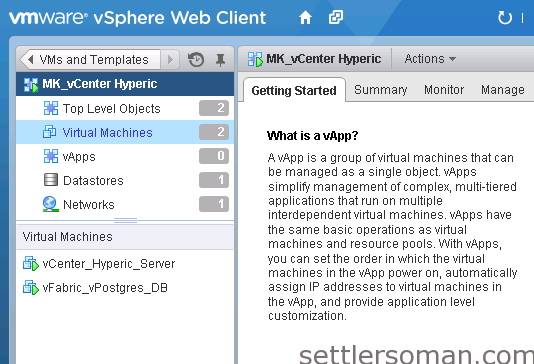Open the vApps list

125,156
